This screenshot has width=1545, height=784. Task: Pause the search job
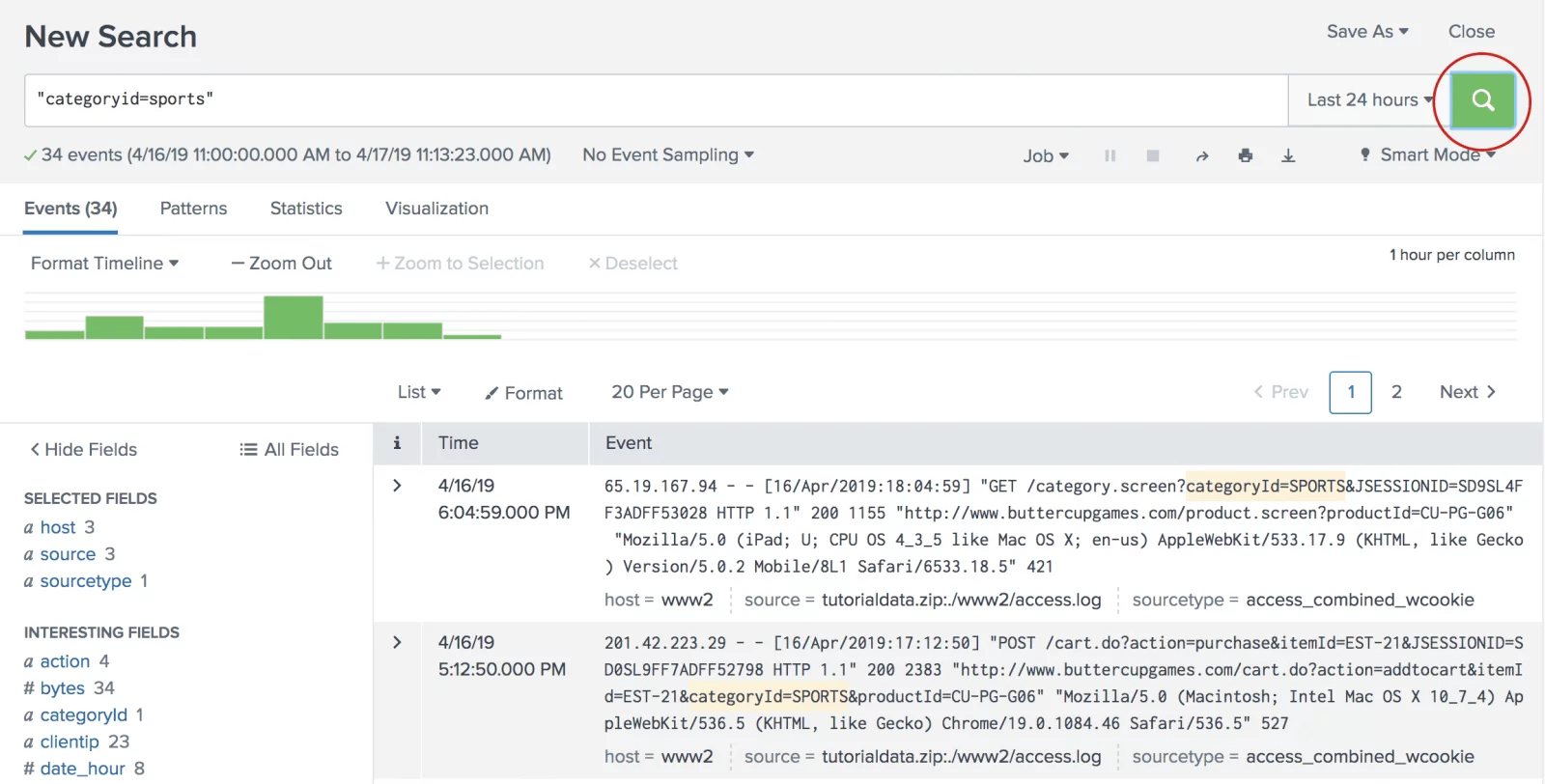[1110, 155]
